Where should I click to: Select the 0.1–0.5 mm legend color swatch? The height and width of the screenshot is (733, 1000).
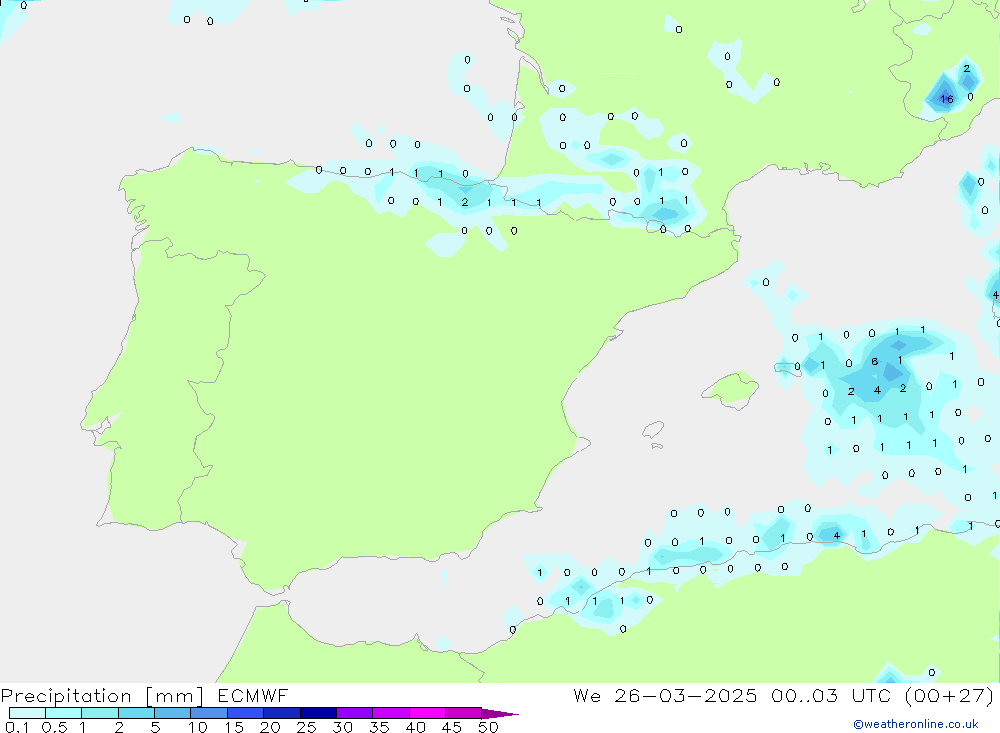pos(27,713)
